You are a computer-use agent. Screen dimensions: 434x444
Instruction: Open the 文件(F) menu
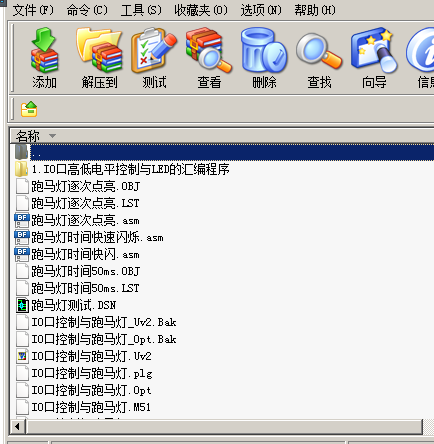click(x=33, y=10)
